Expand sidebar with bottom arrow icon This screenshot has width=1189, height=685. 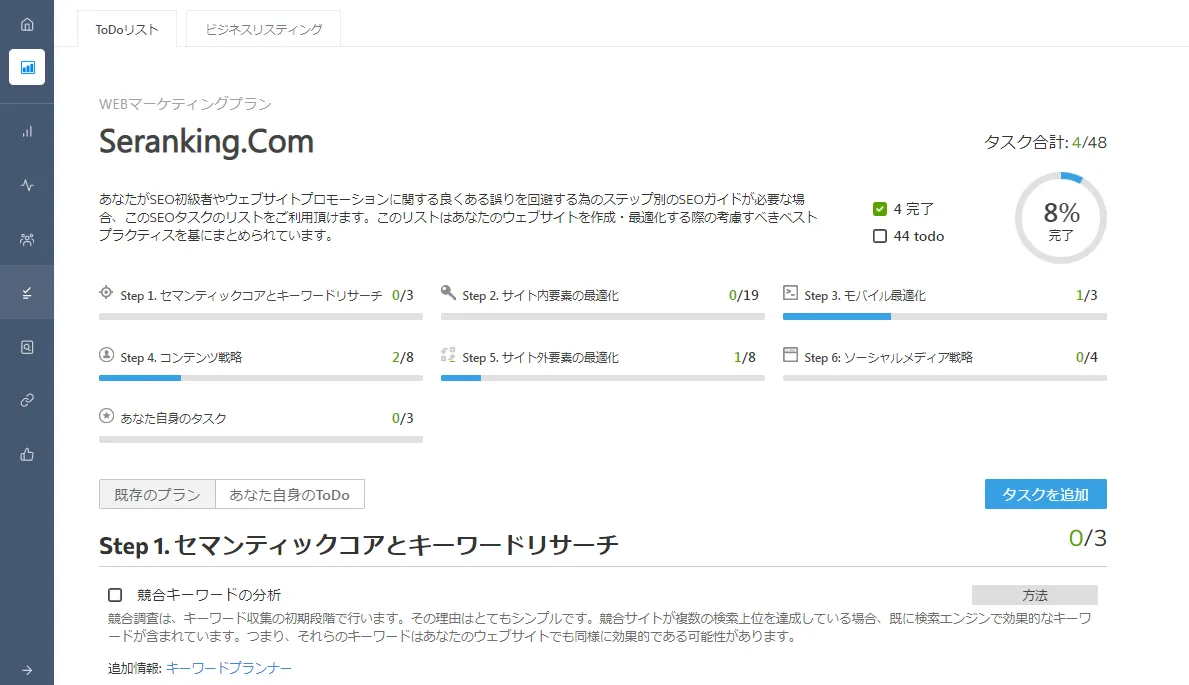click(x=27, y=670)
